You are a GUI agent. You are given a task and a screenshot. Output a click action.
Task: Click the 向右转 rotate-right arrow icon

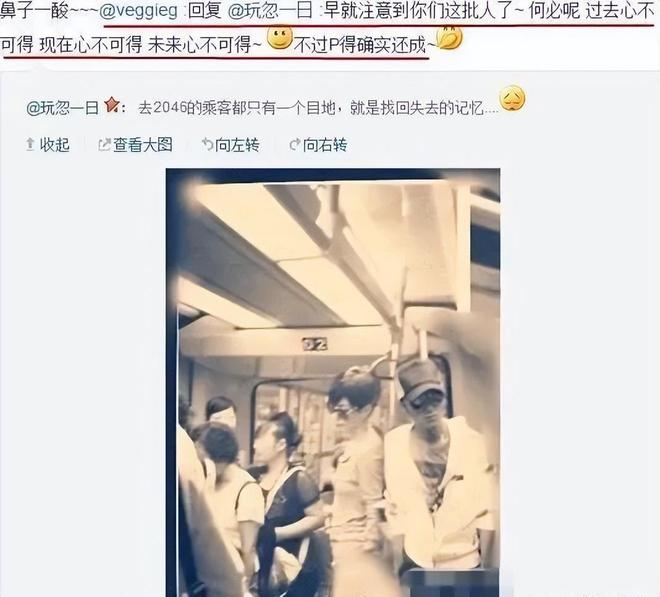pos(295,145)
